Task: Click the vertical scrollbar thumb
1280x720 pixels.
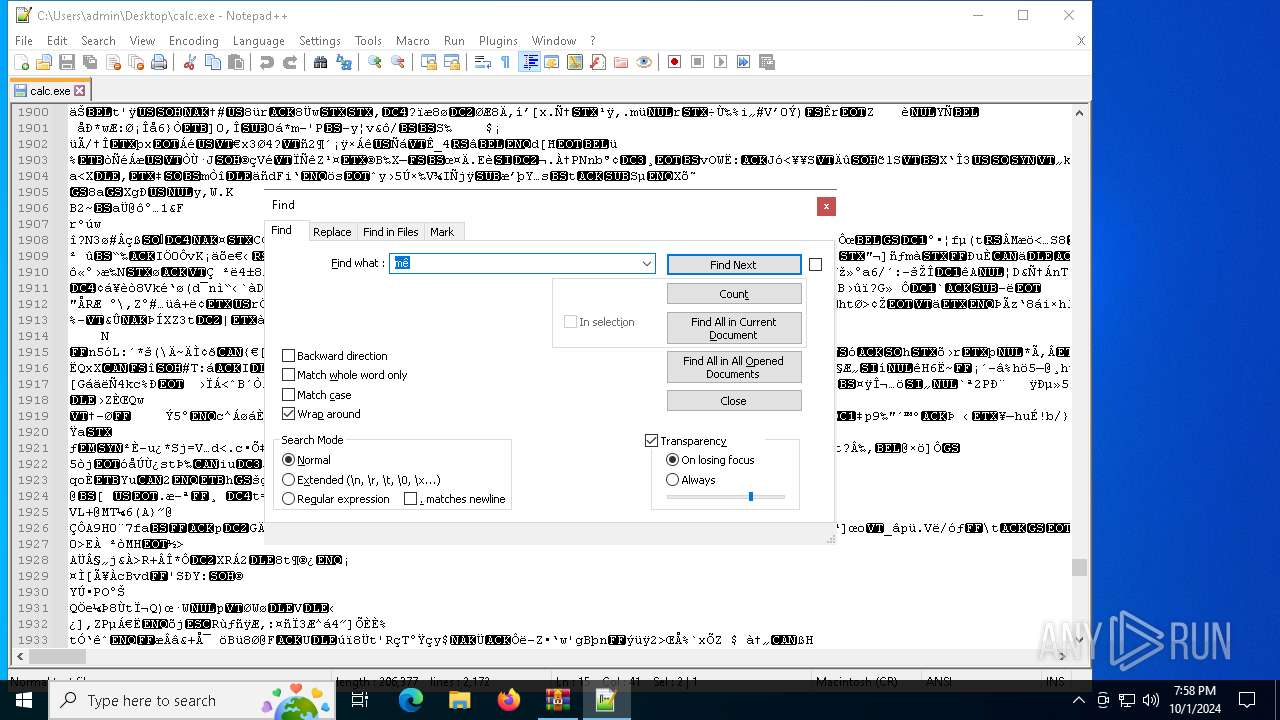Action: click(1079, 567)
